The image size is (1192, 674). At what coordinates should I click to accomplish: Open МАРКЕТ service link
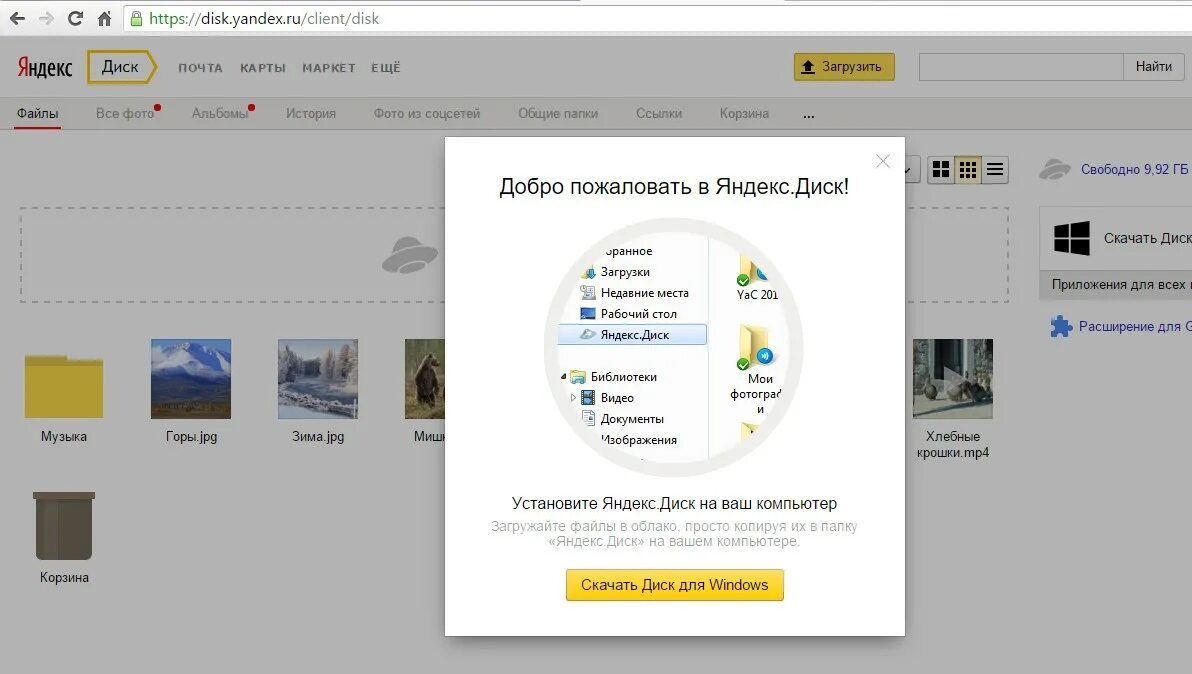[x=329, y=68]
